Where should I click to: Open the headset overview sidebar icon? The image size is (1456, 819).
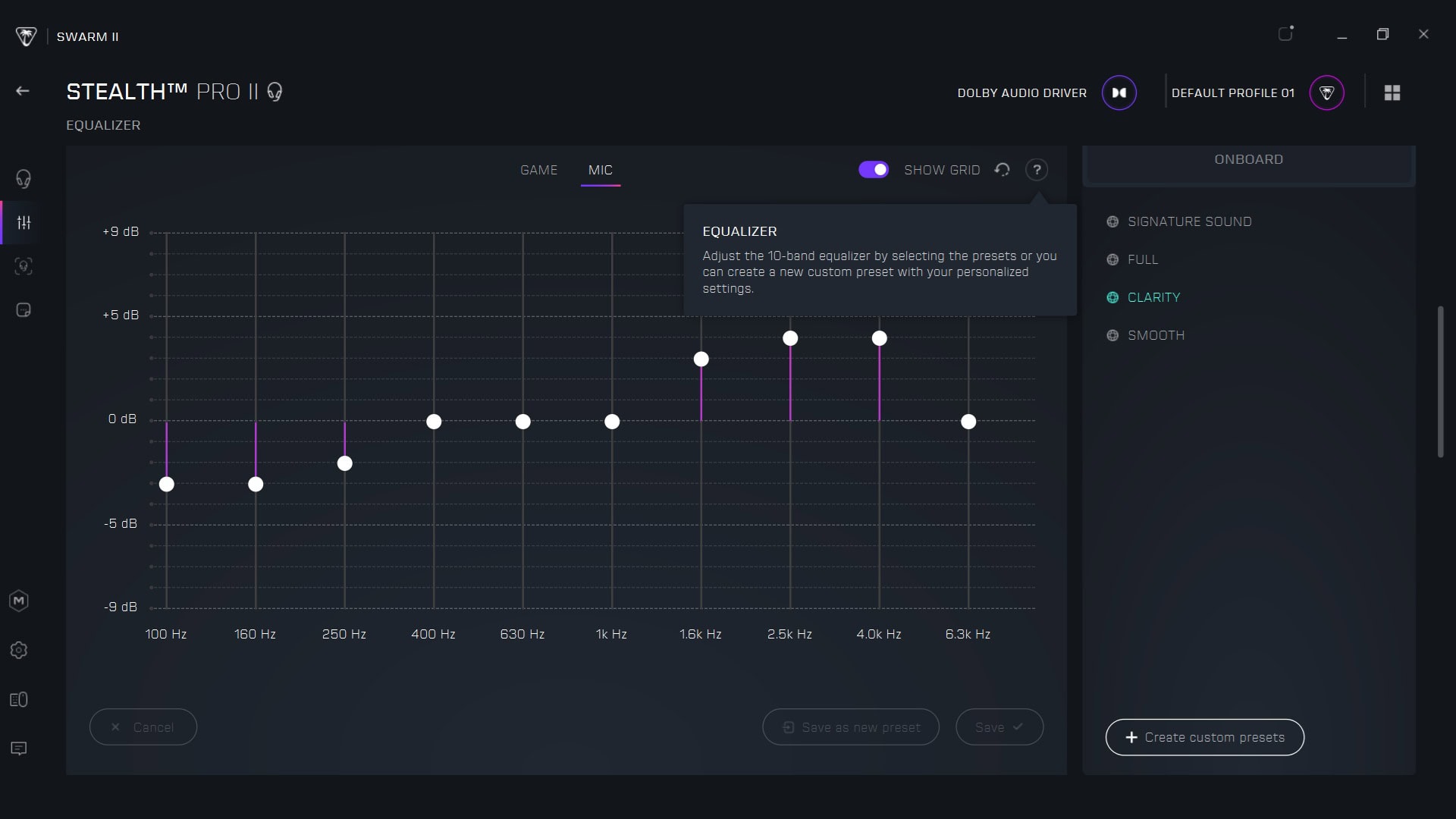(24, 179)
